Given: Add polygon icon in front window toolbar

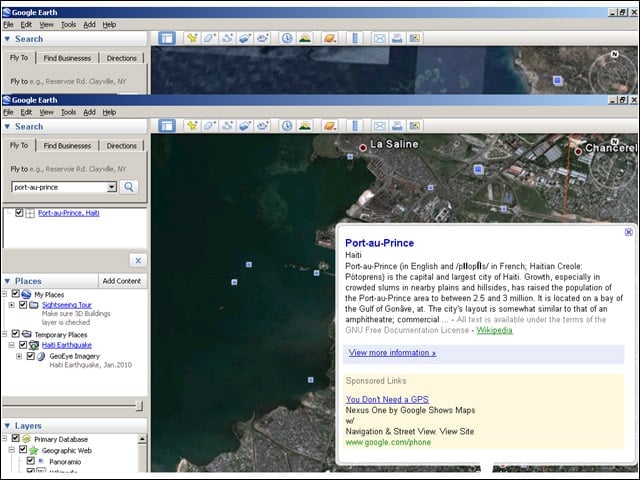Looking at the screenshot, I should pos(209,126).
